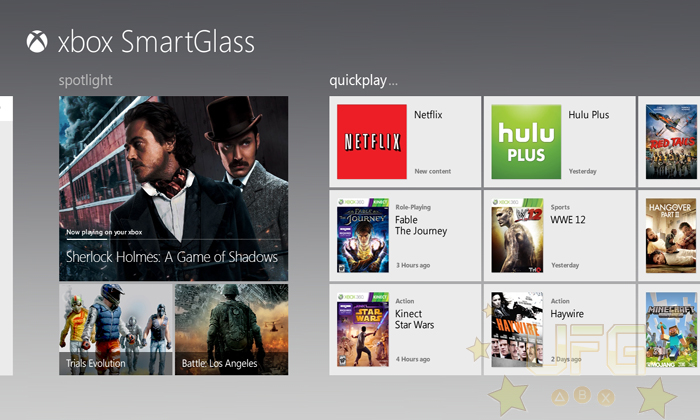Click 'Action' genre label above Kinect Star Wars
The width and height of the screenshot is (700, 420).
coord(404,301)
